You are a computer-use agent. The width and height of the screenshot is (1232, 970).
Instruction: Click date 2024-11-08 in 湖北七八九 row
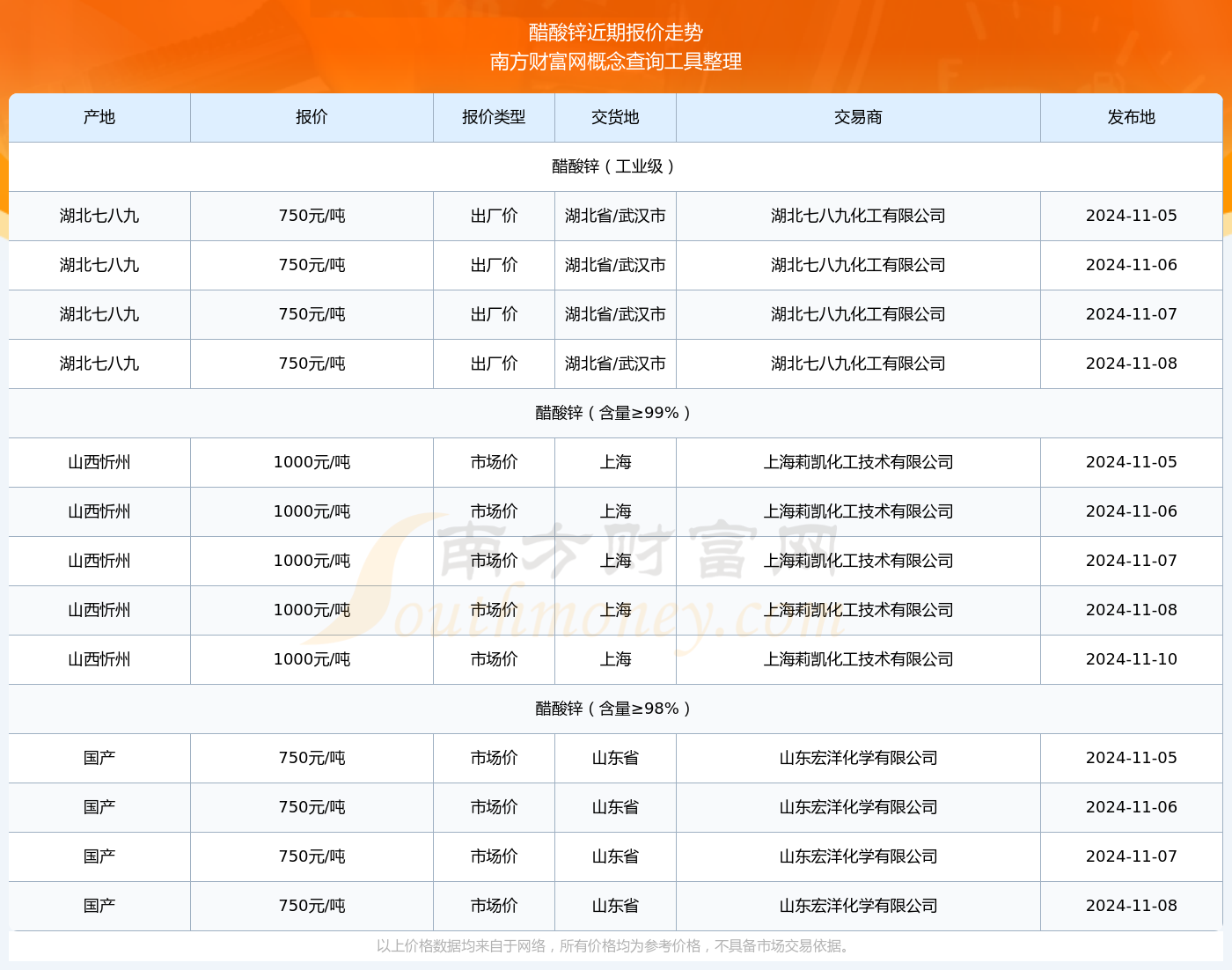[x=1132, y=364]
